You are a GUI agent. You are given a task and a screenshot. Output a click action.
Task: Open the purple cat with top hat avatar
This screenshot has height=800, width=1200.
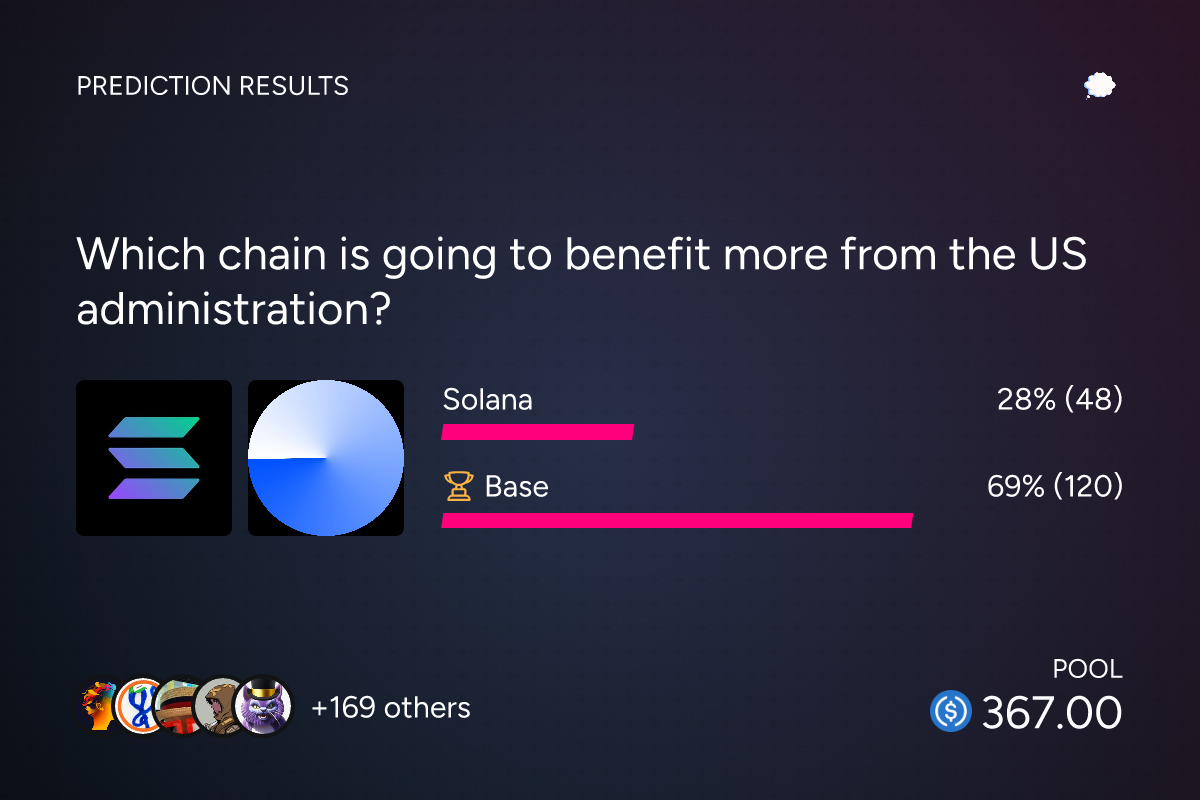[263, 707]
